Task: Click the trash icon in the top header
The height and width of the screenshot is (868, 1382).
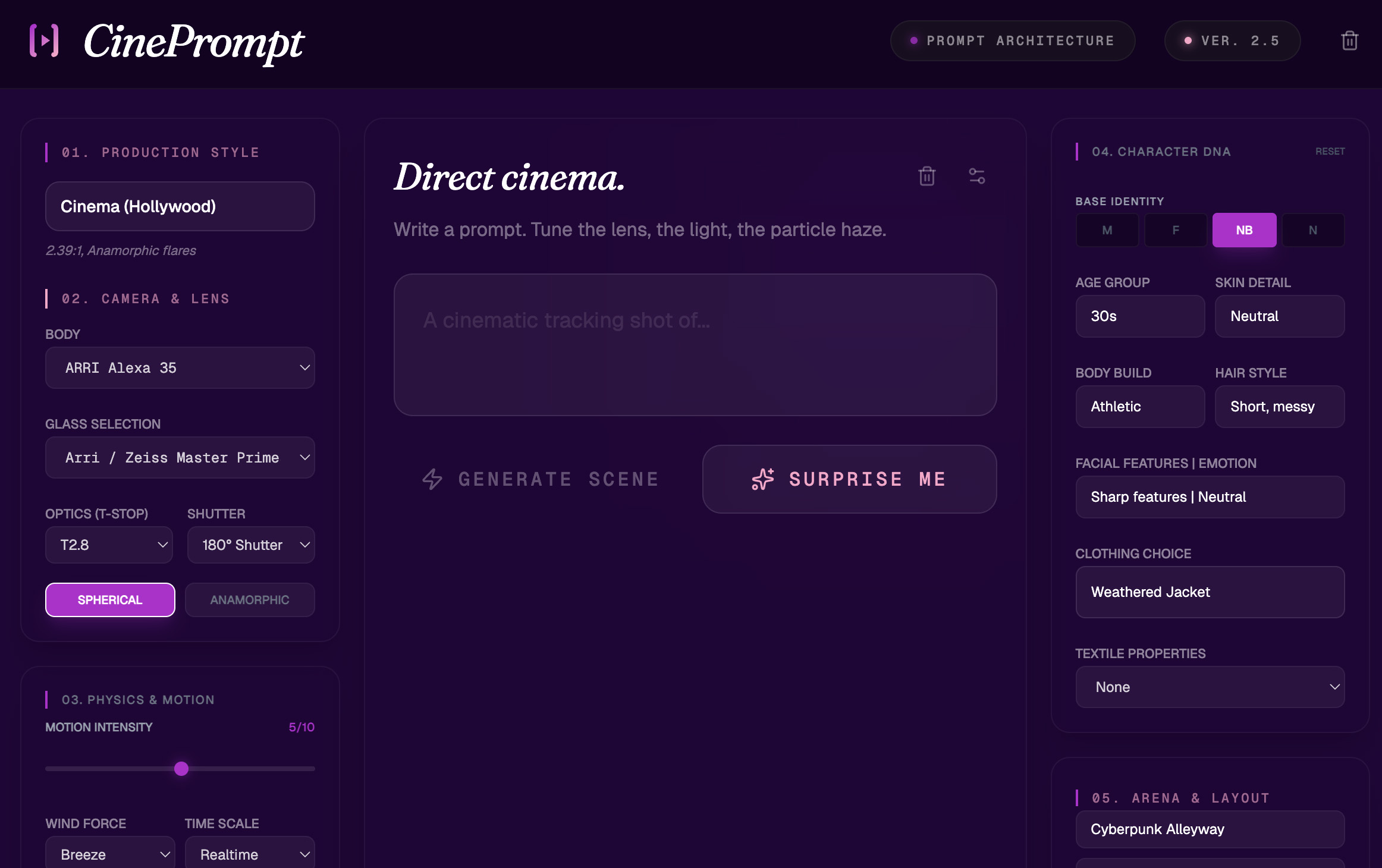Action: [x=1349, y=40]
